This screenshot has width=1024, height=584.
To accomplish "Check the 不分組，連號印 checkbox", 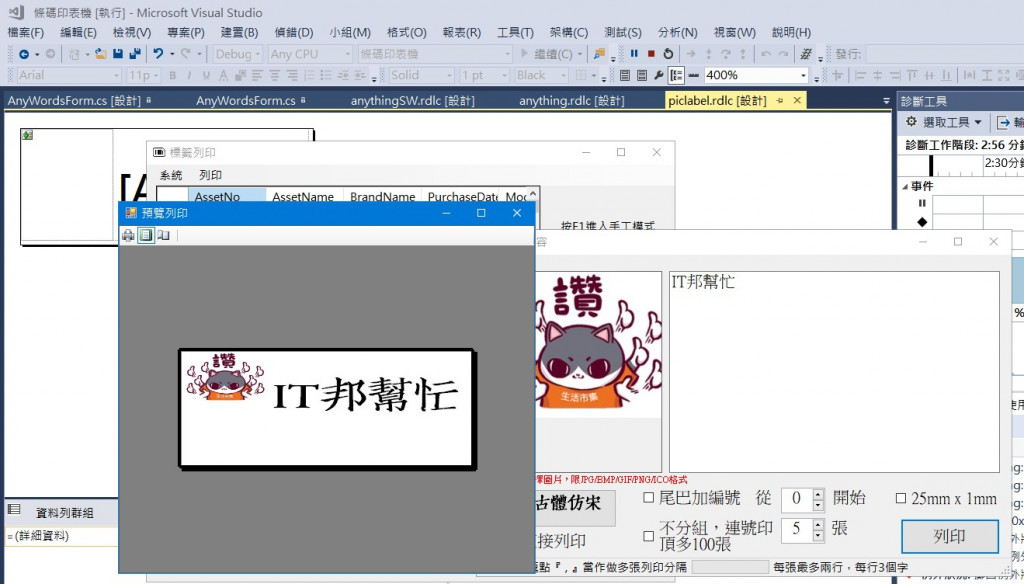I will (x=648, y=536).
